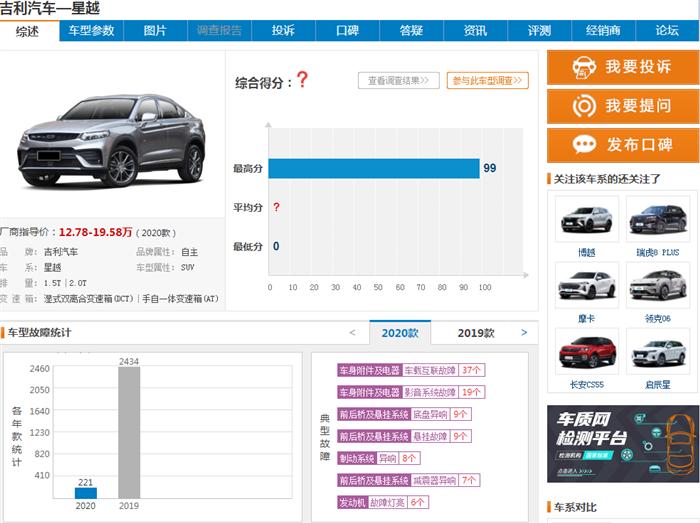
Task: Click the 影音系统故障 fault tag
Action: (x=411, y=392)
